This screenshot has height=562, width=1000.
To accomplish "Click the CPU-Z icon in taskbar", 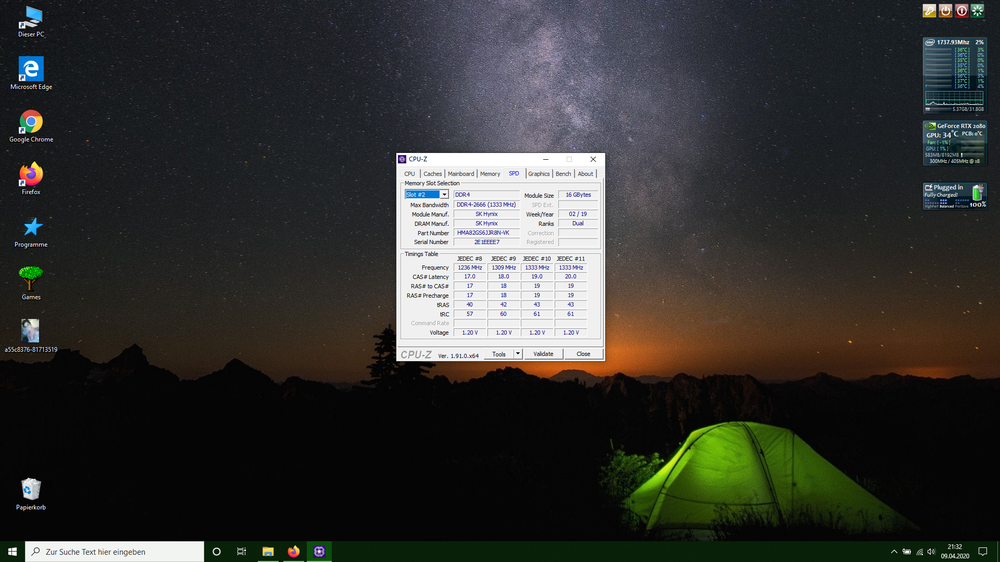I will tap(319, 551).
